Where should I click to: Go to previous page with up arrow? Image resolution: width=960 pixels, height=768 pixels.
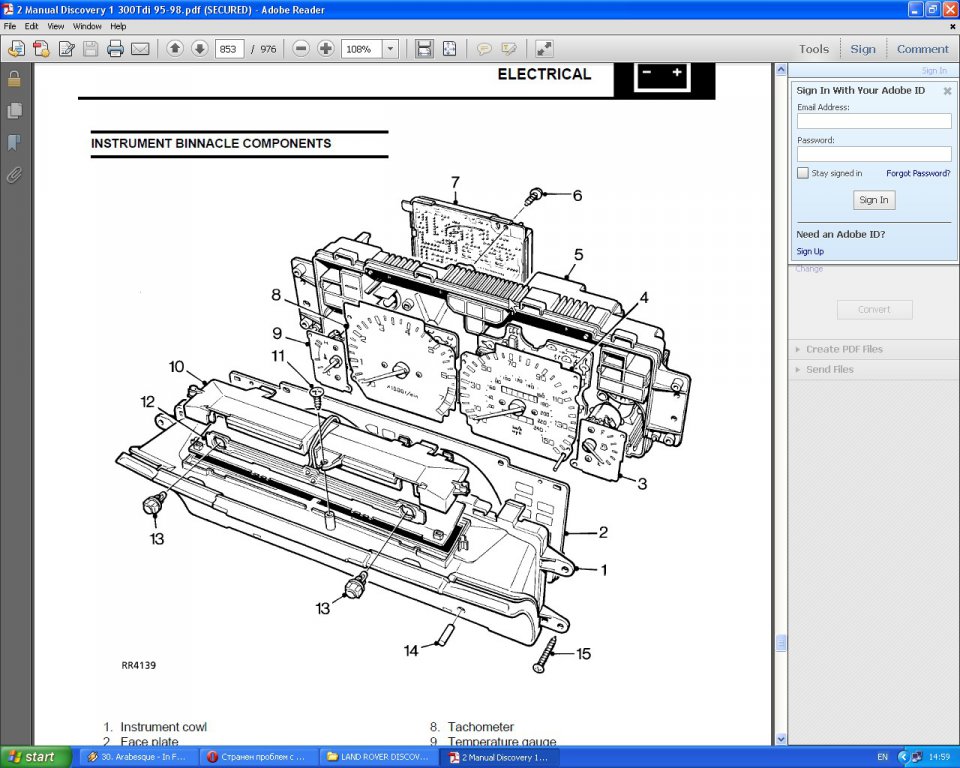pos(175,49)
